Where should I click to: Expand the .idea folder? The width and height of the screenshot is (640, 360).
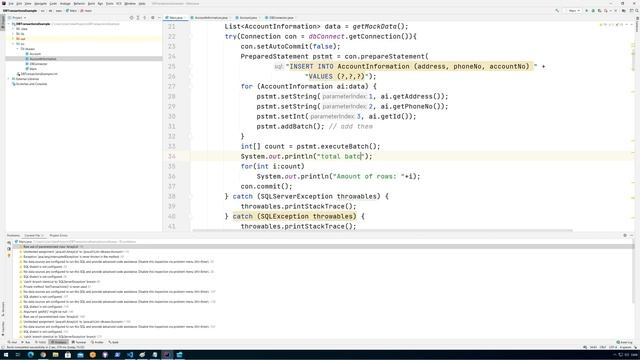(14, 29)
